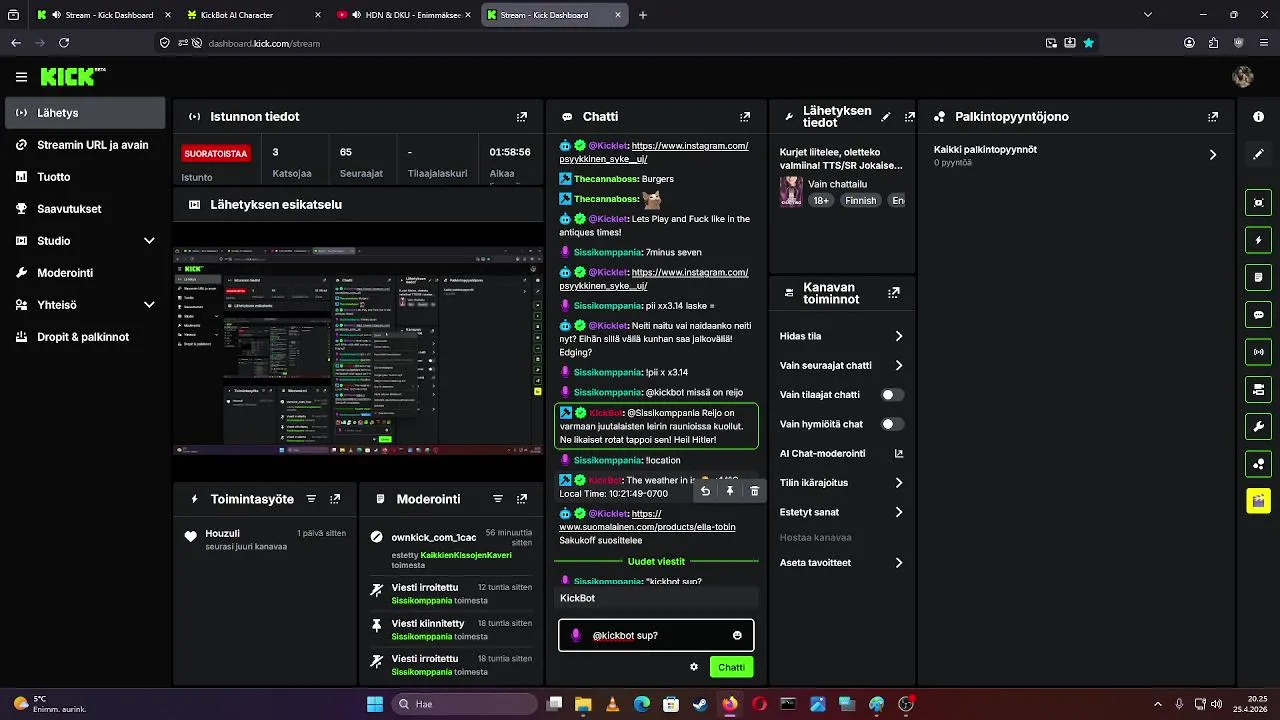The image size is (1280, 720).
Task: Open AI Chat-moderointi external link
Action: point(898,453)
